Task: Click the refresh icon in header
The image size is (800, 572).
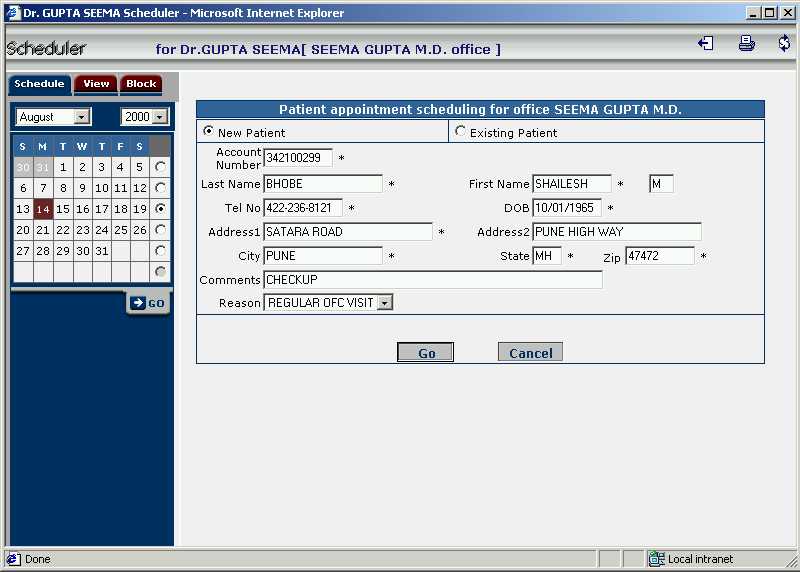Action: (x=784, y=43)
